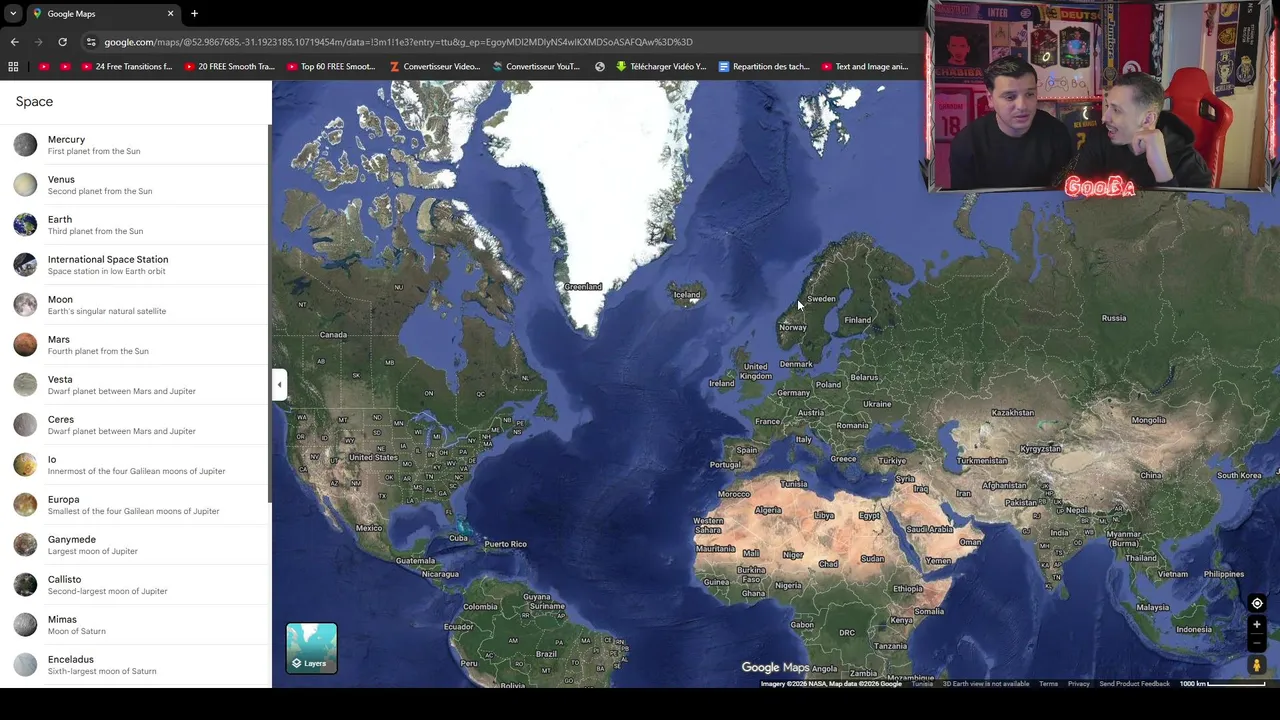The width and height of the screenshot is (1280, 720).
Task: Open the Terms link in the map footer
Action: [1048, 684]
